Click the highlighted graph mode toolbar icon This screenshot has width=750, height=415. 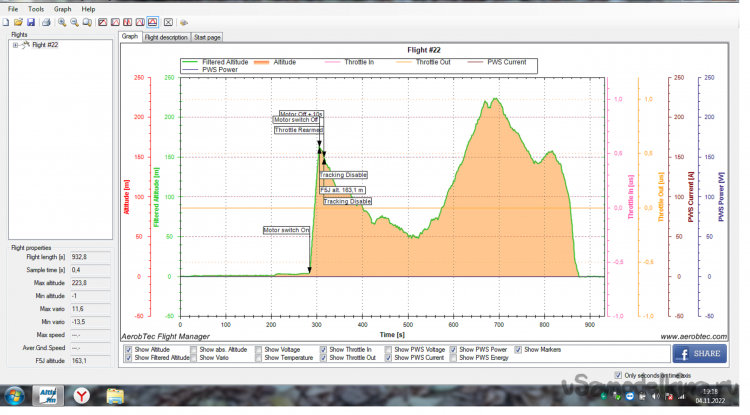(152, 21)
